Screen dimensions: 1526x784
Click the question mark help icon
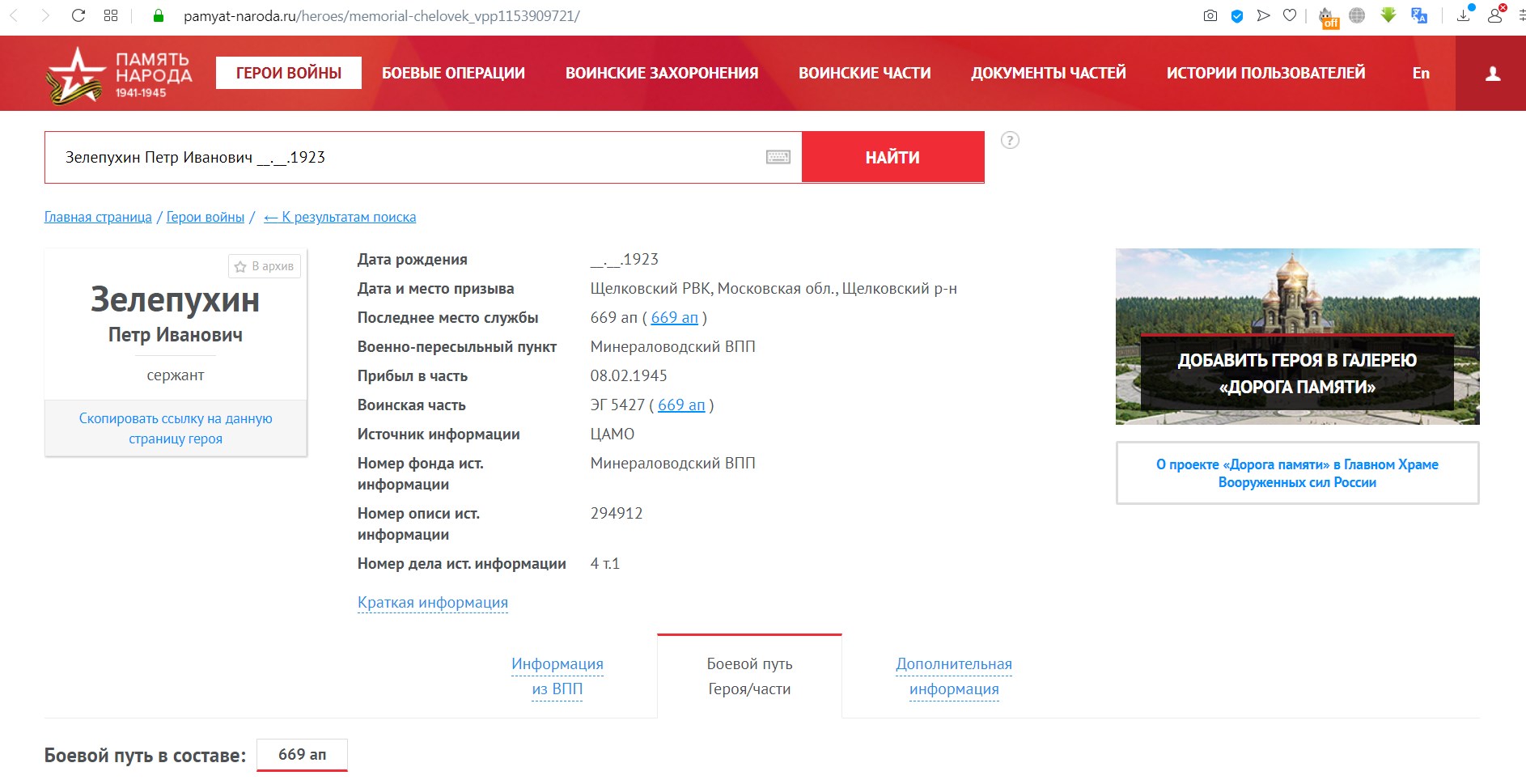click(x=1010, y=140)
